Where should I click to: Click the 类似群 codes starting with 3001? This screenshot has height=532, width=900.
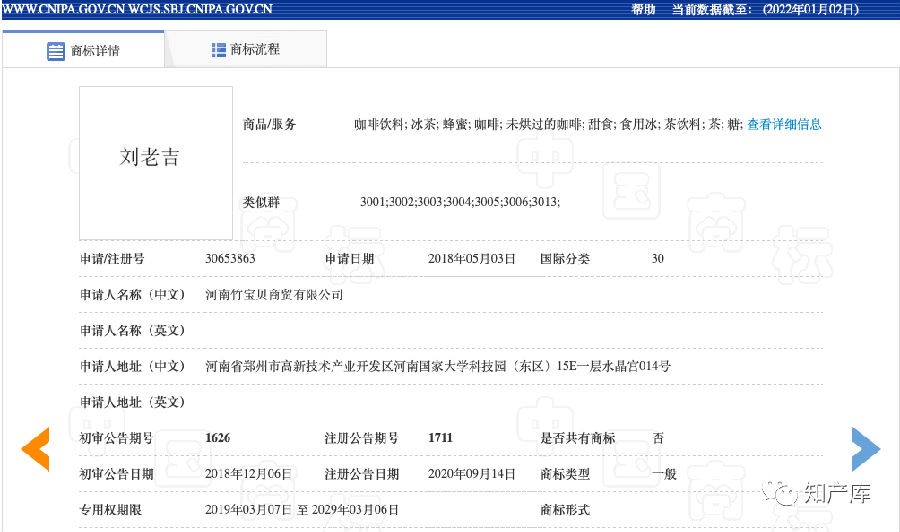click(459, 202)
